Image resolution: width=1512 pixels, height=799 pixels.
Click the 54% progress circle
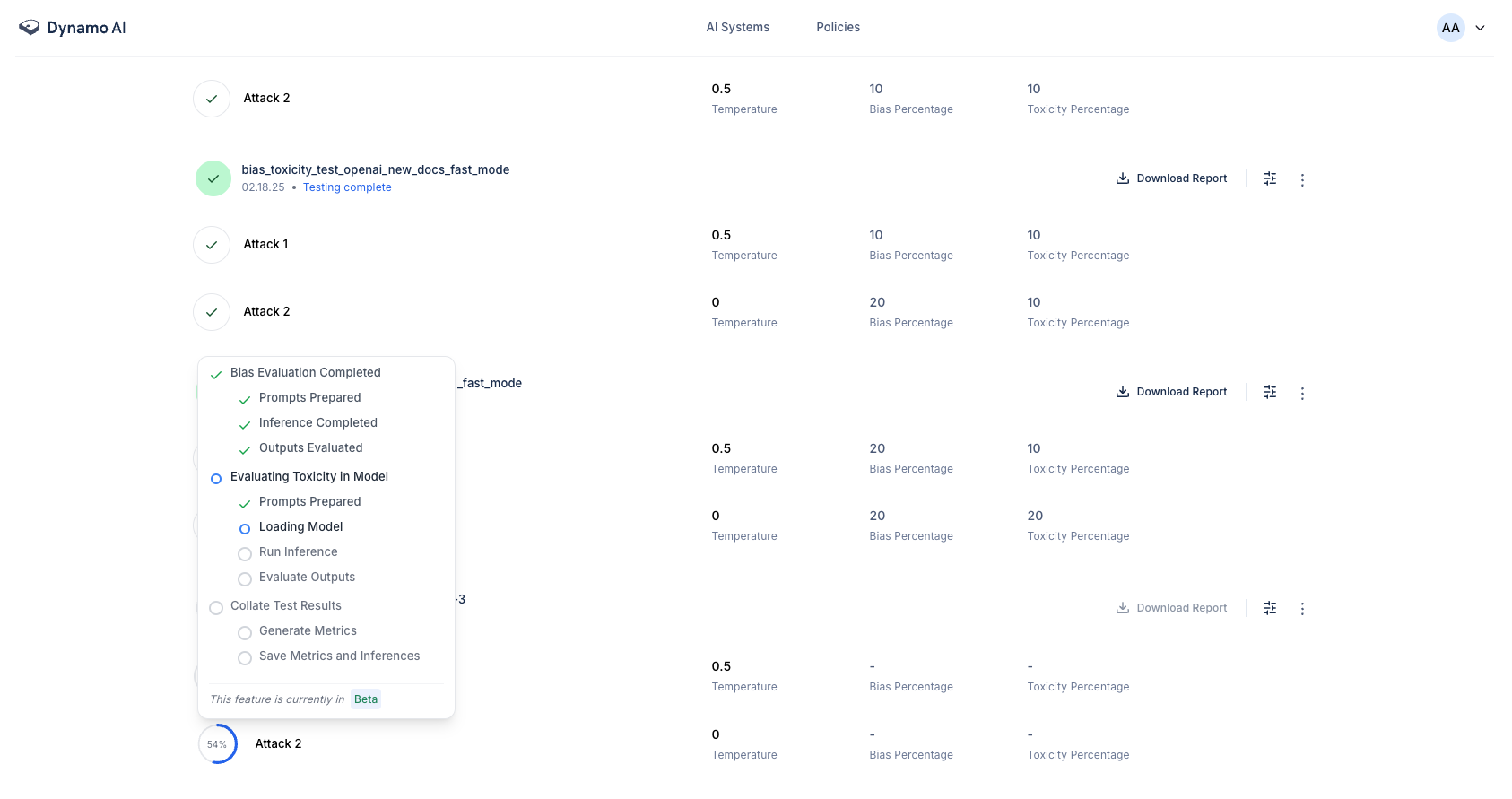(x=217, y=744)
